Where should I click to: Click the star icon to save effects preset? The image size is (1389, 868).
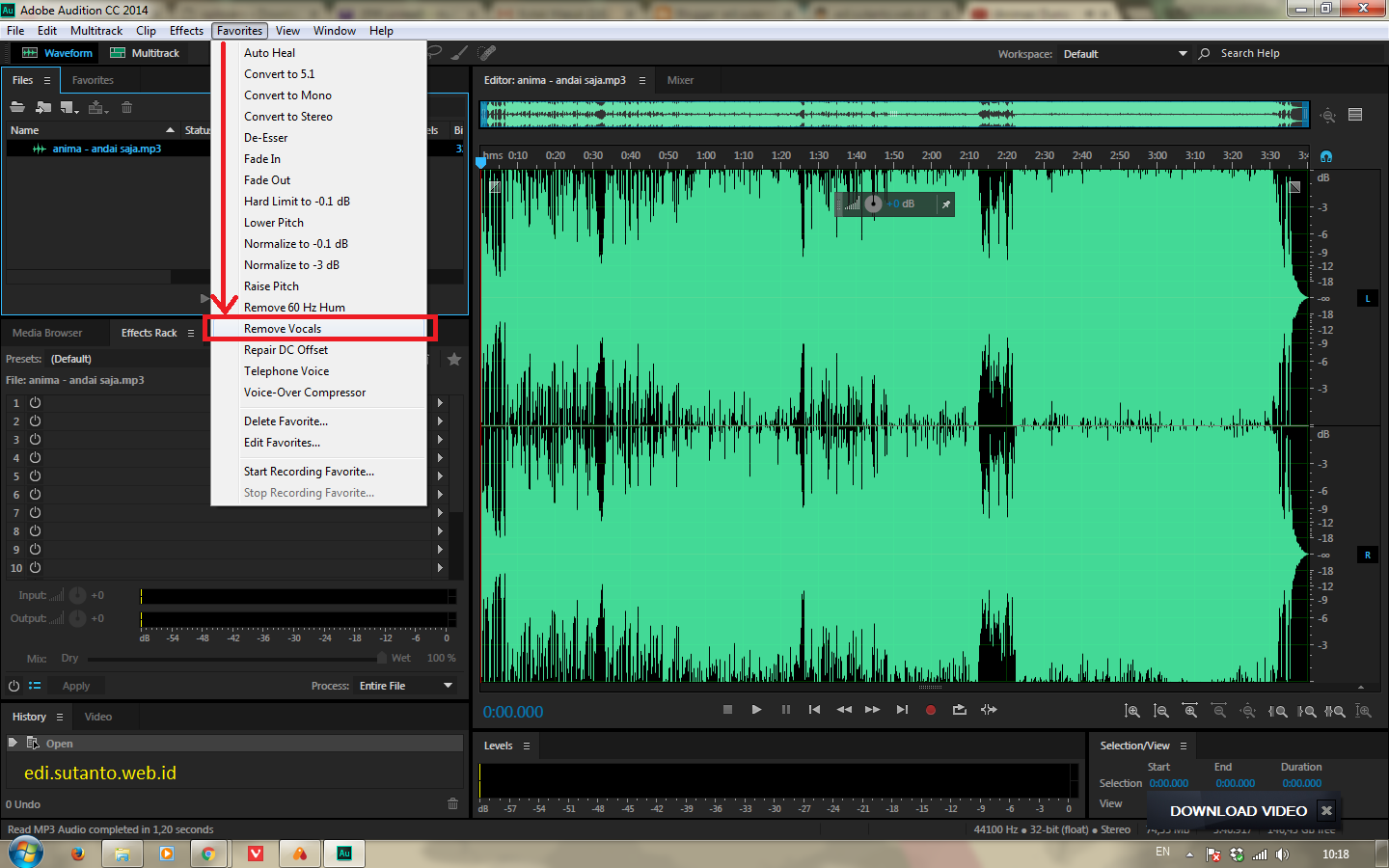(x=454, y=359)
